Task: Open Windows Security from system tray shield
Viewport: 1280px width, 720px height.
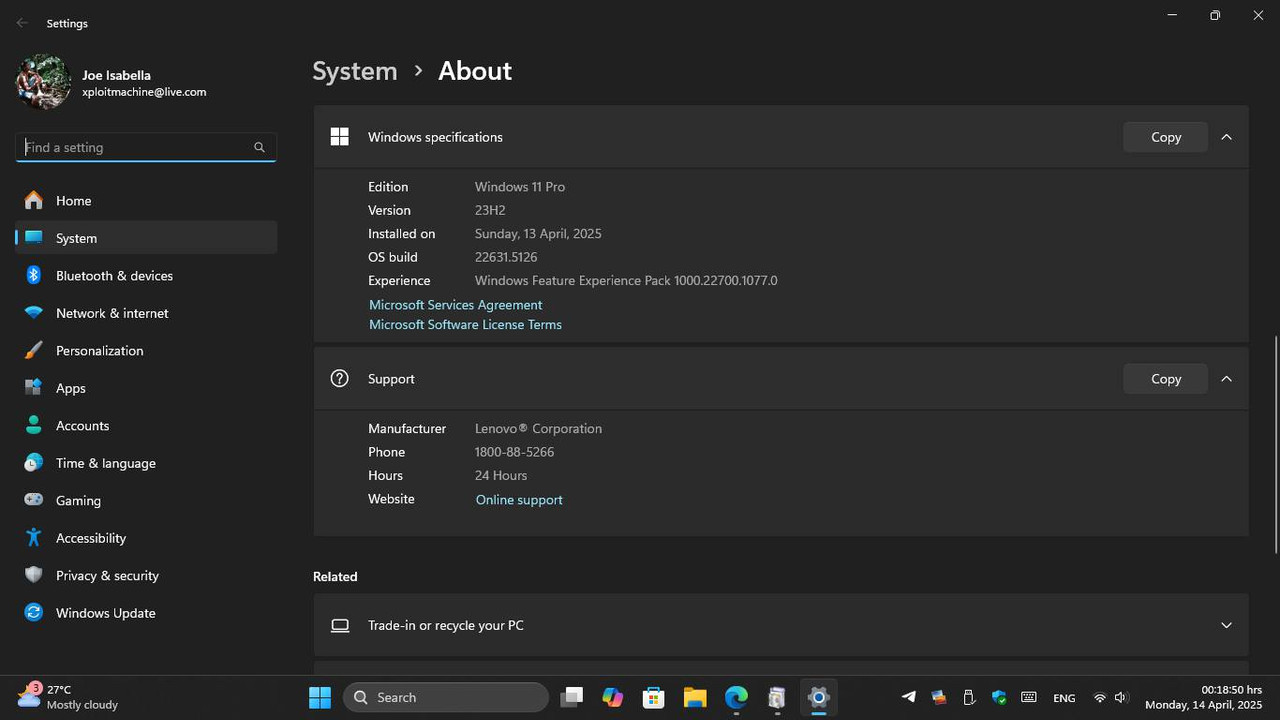Action: (x=998, y=697)
